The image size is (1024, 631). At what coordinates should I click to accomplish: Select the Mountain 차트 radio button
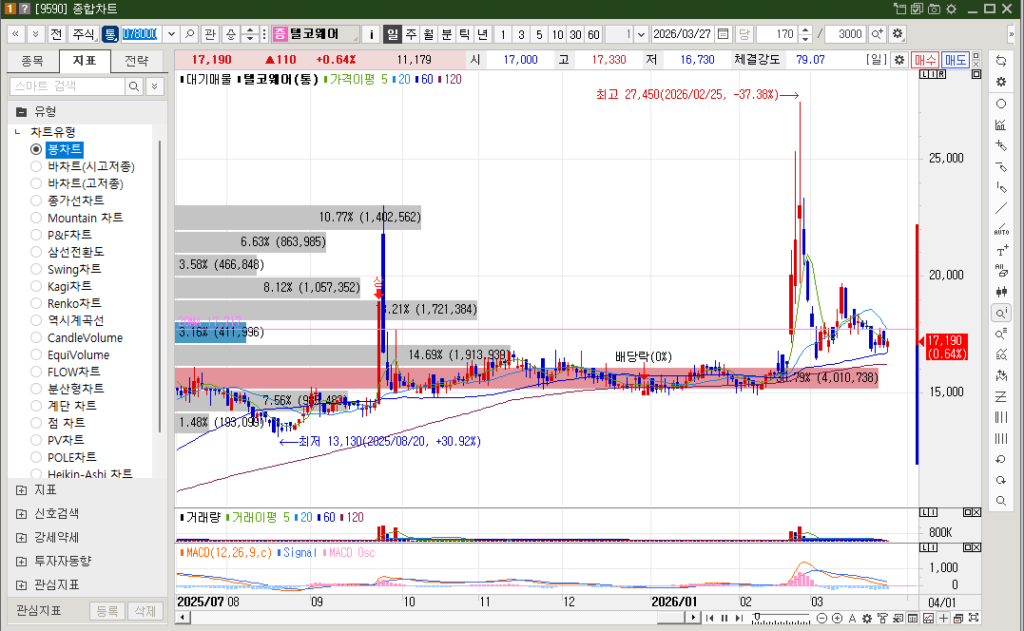[x=36, y=218]
